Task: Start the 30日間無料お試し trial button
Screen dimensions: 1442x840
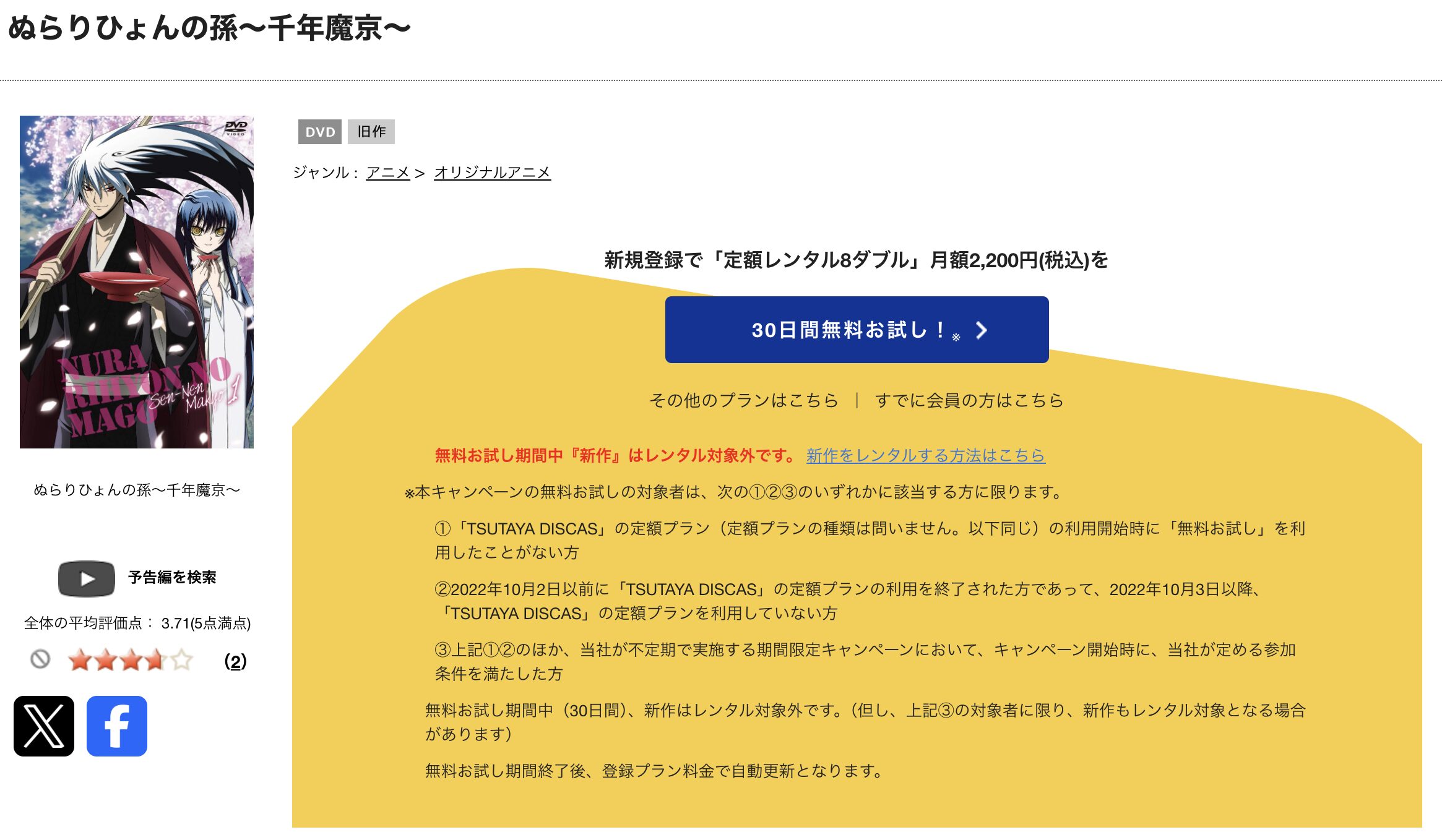Action: [x=857, y=330]
